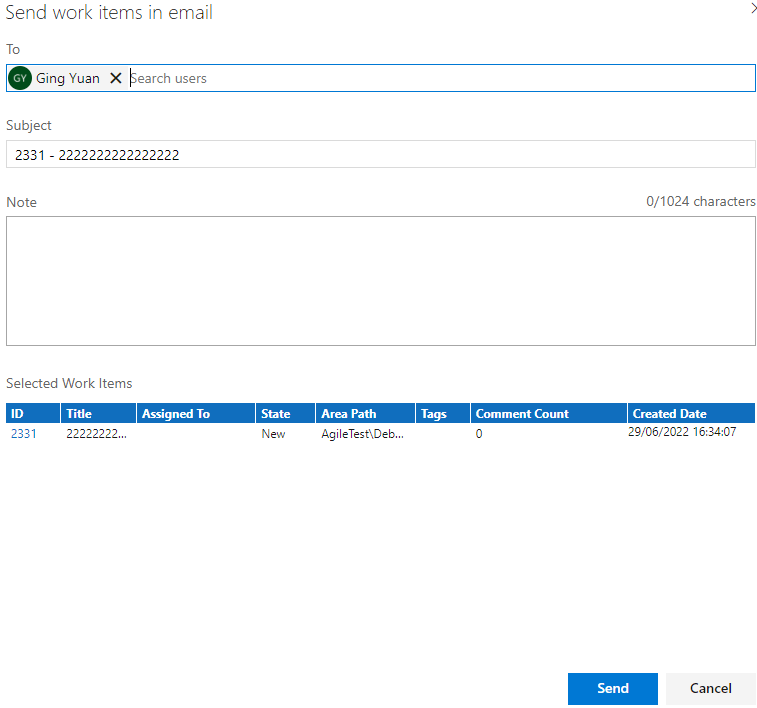This screenshot has width=757, height=708.
Task: Click the State column header
Action: [x=285, y=414]
